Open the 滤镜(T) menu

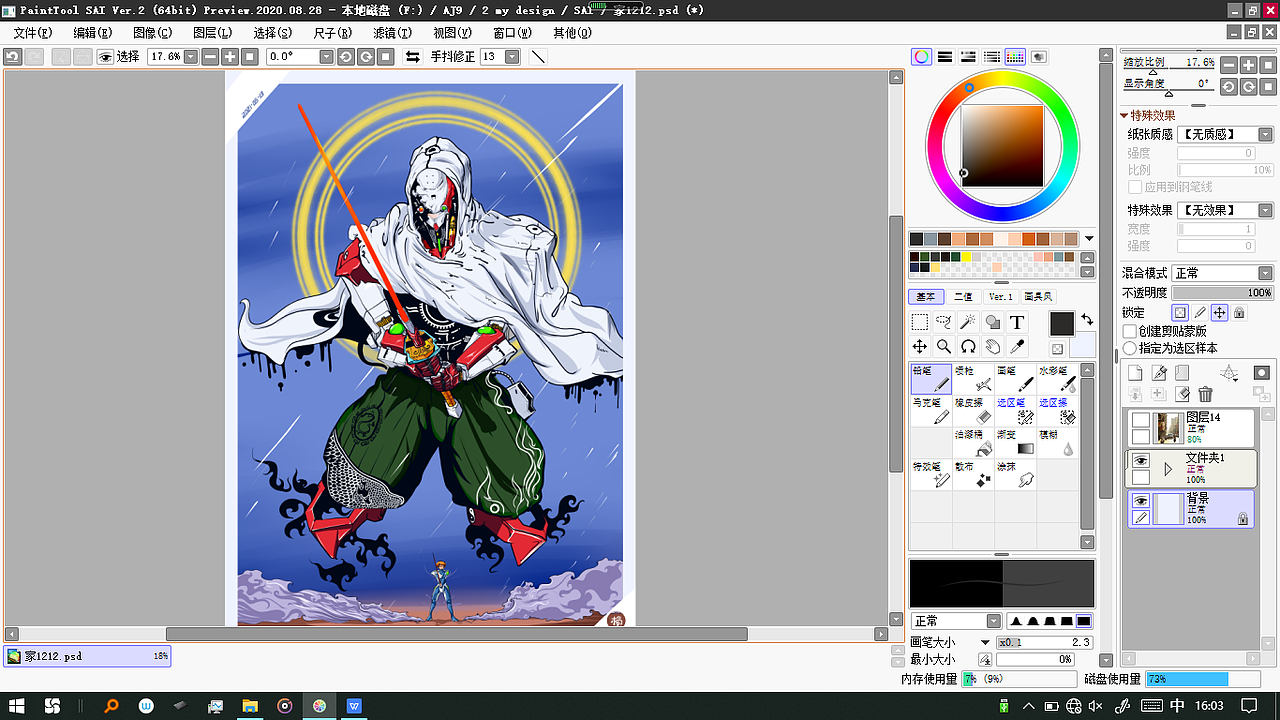[x=392, y=33]
